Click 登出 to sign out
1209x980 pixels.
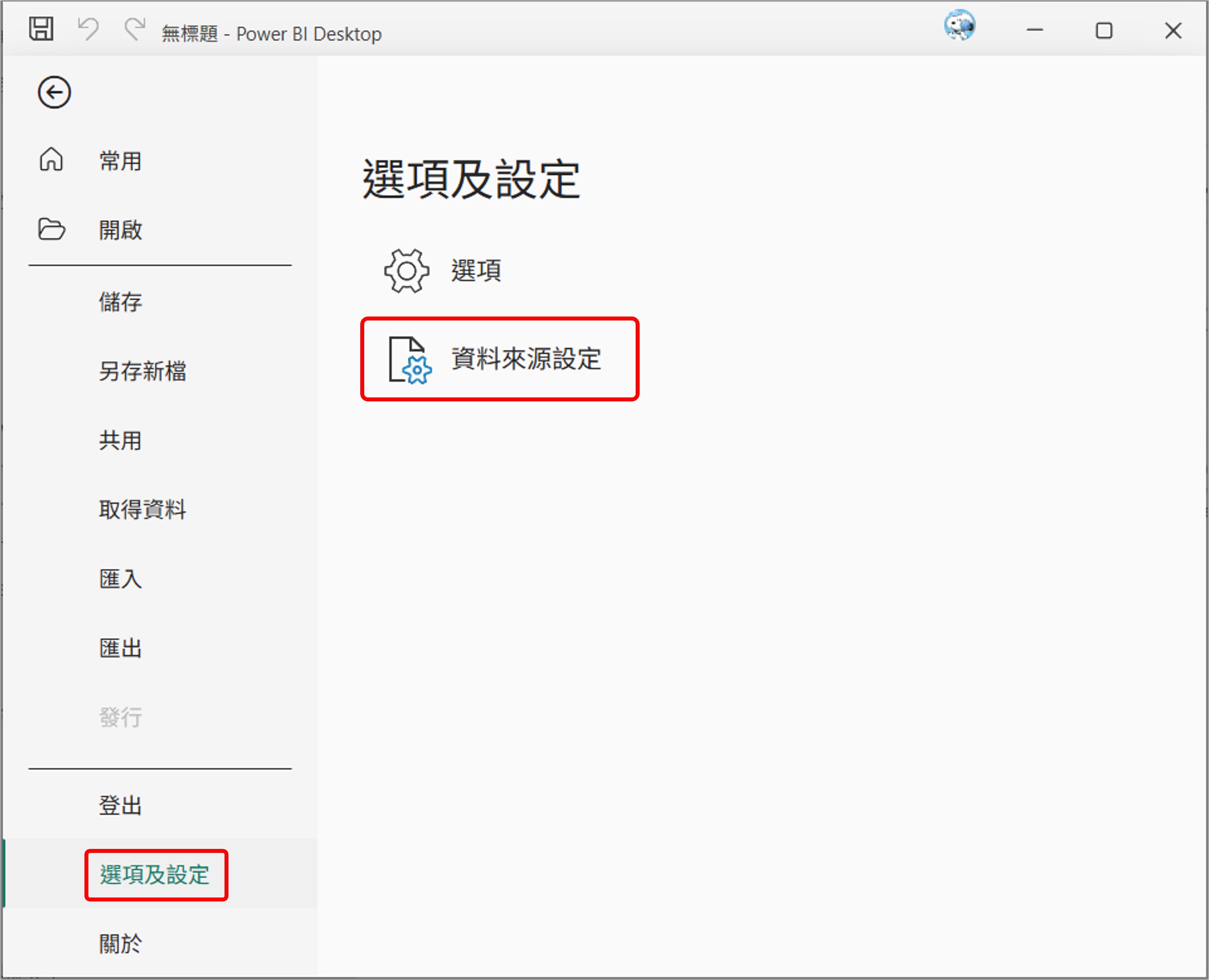[120, 806]
